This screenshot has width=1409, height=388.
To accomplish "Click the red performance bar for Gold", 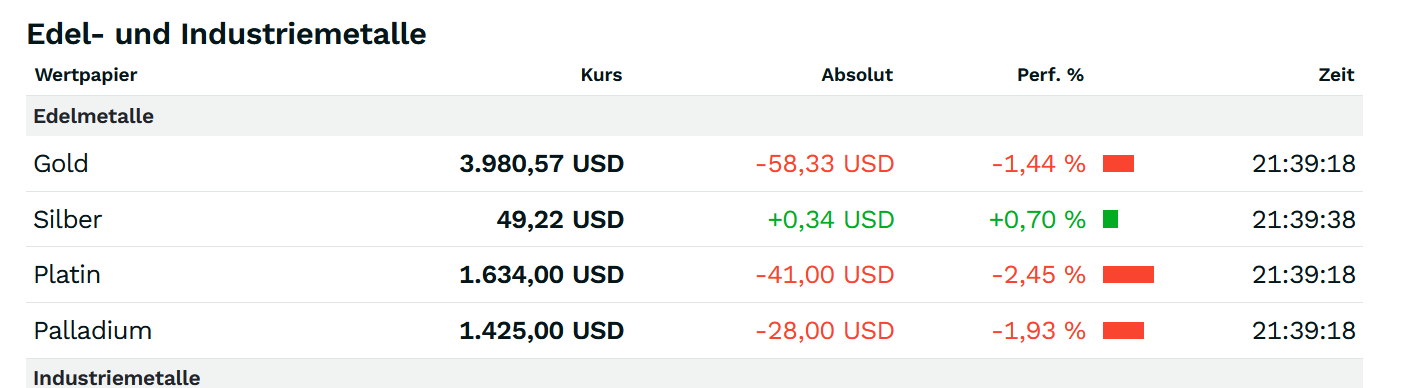I will click(1118, 164).
